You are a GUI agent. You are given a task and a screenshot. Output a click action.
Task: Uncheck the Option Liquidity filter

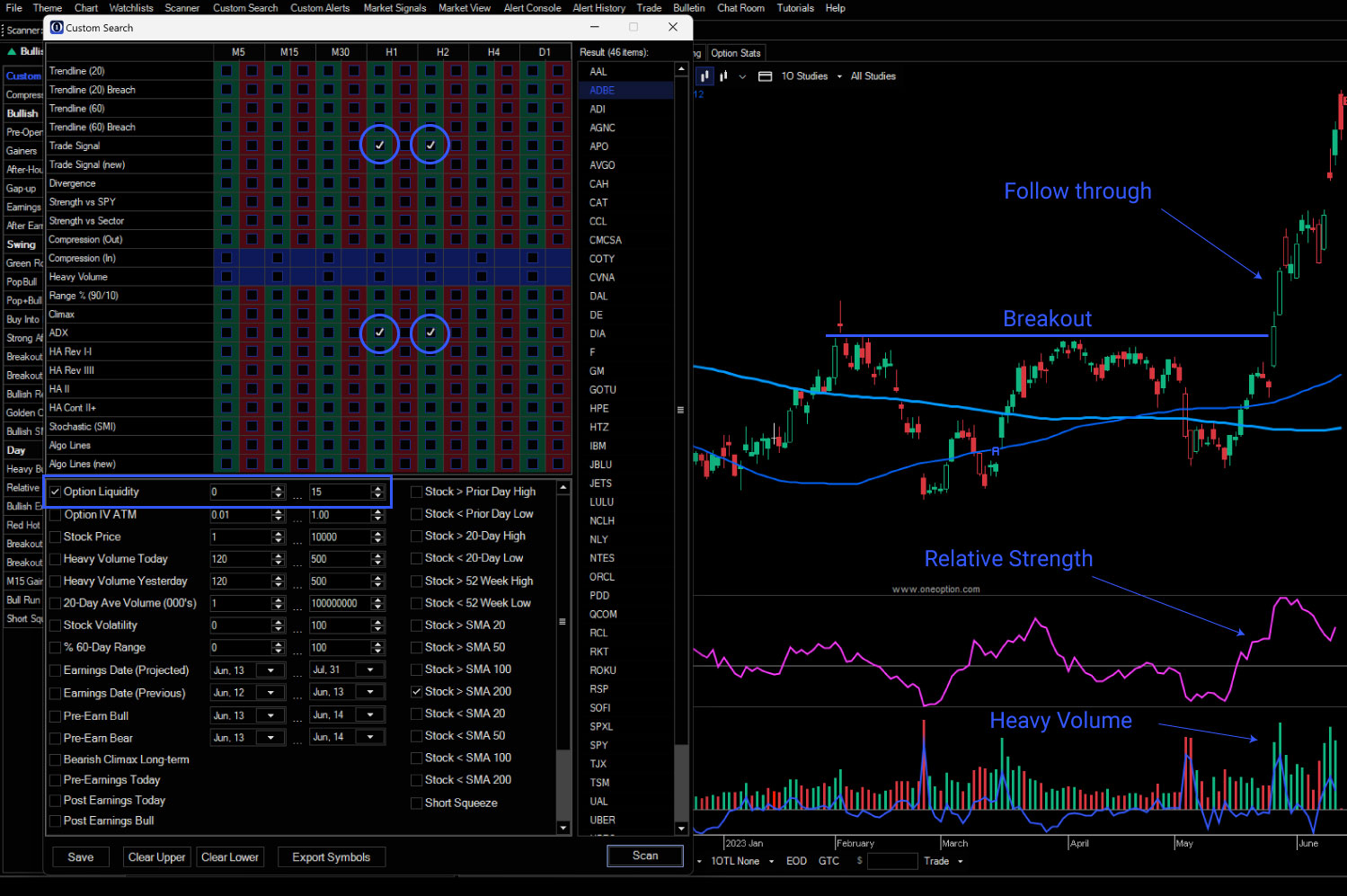(56, 492)
